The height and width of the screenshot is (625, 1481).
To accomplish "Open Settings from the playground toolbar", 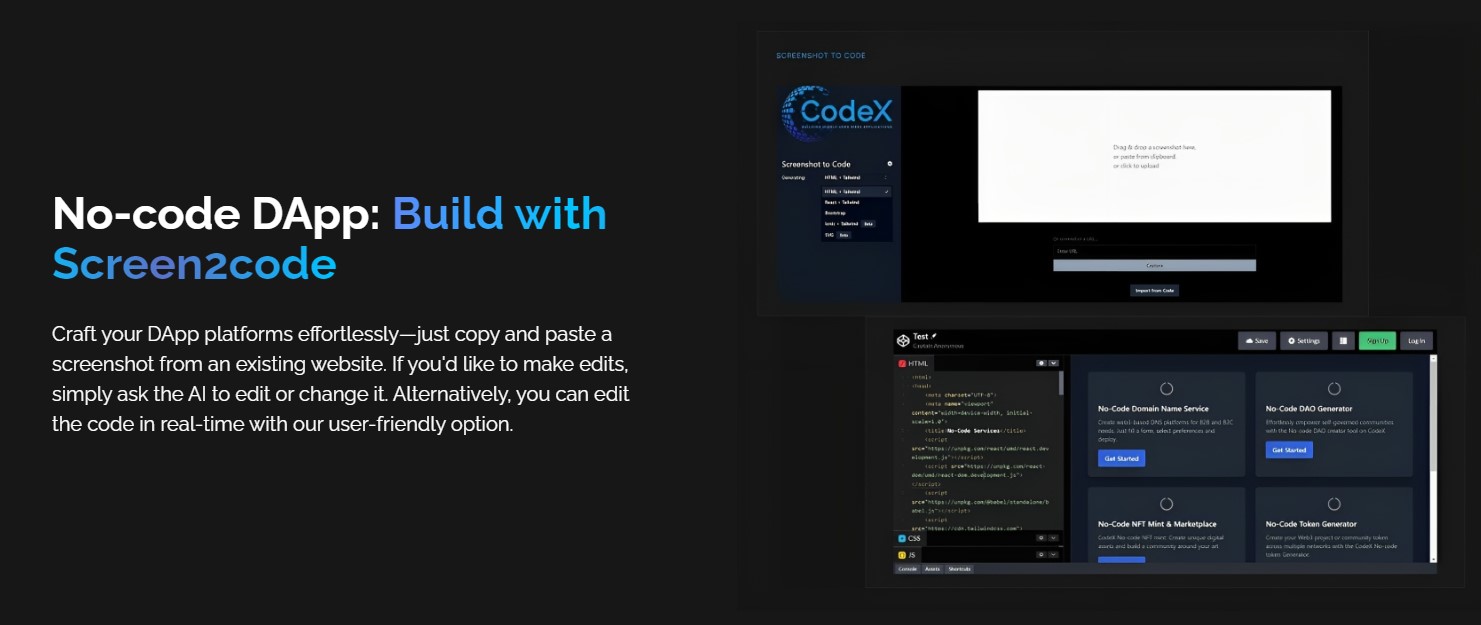I will 1303,340.
